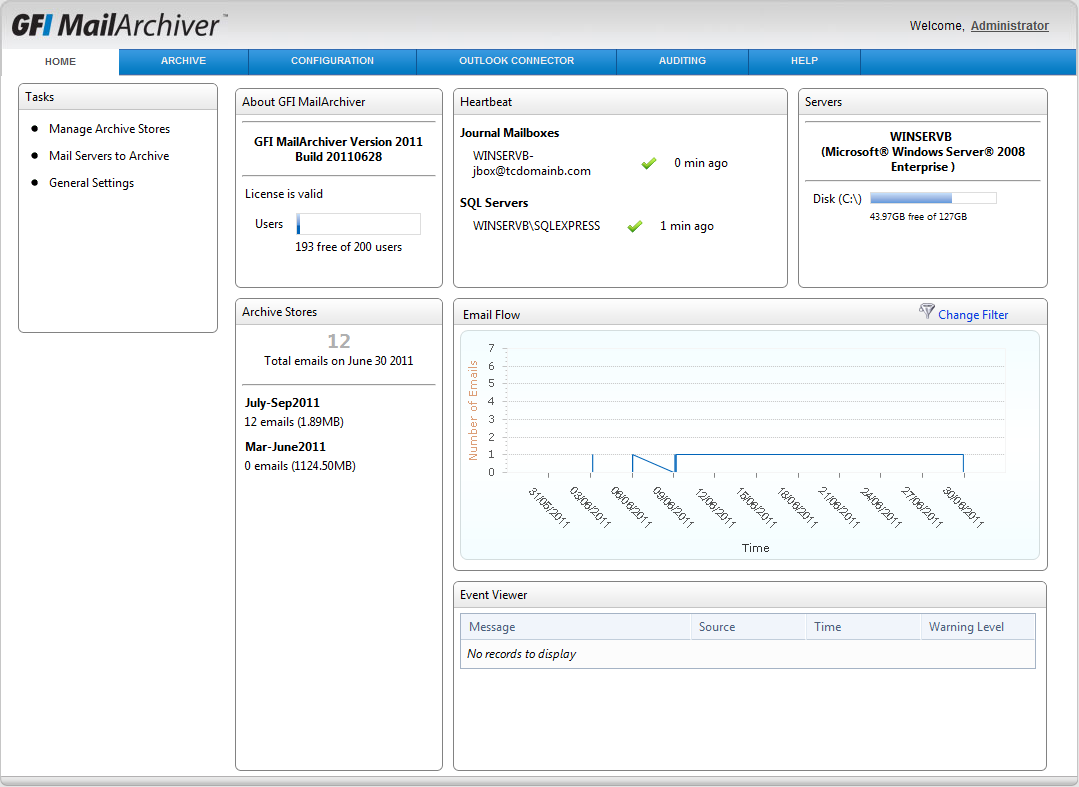Click the 'SQL Servers' heading

point(494,203)
